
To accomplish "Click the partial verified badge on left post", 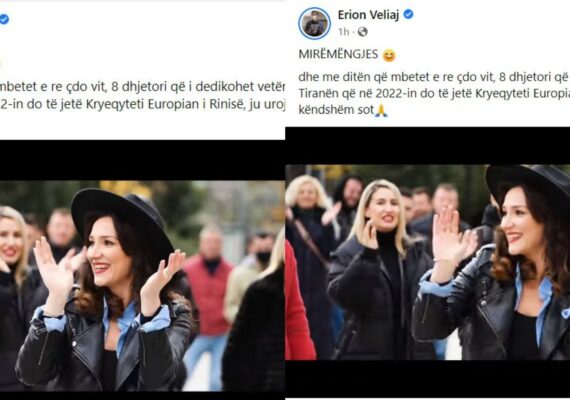I will click(4, 19).
